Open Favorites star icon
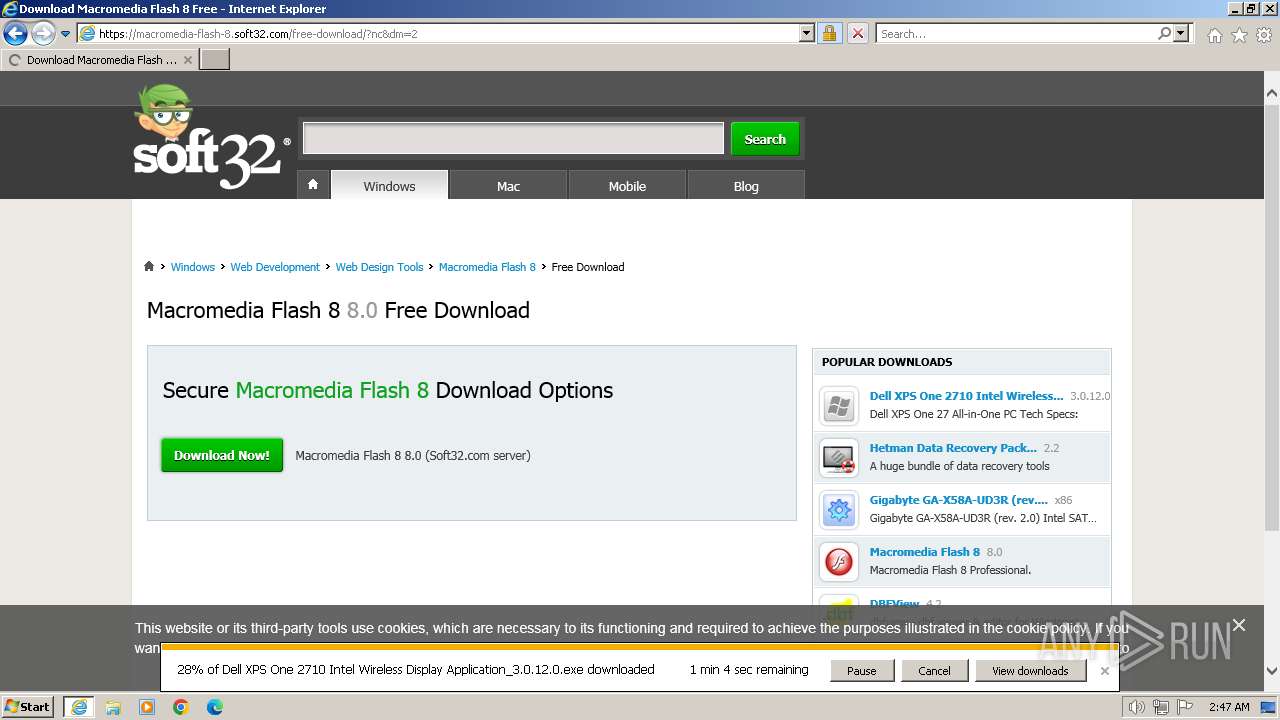 (1239, 35)
